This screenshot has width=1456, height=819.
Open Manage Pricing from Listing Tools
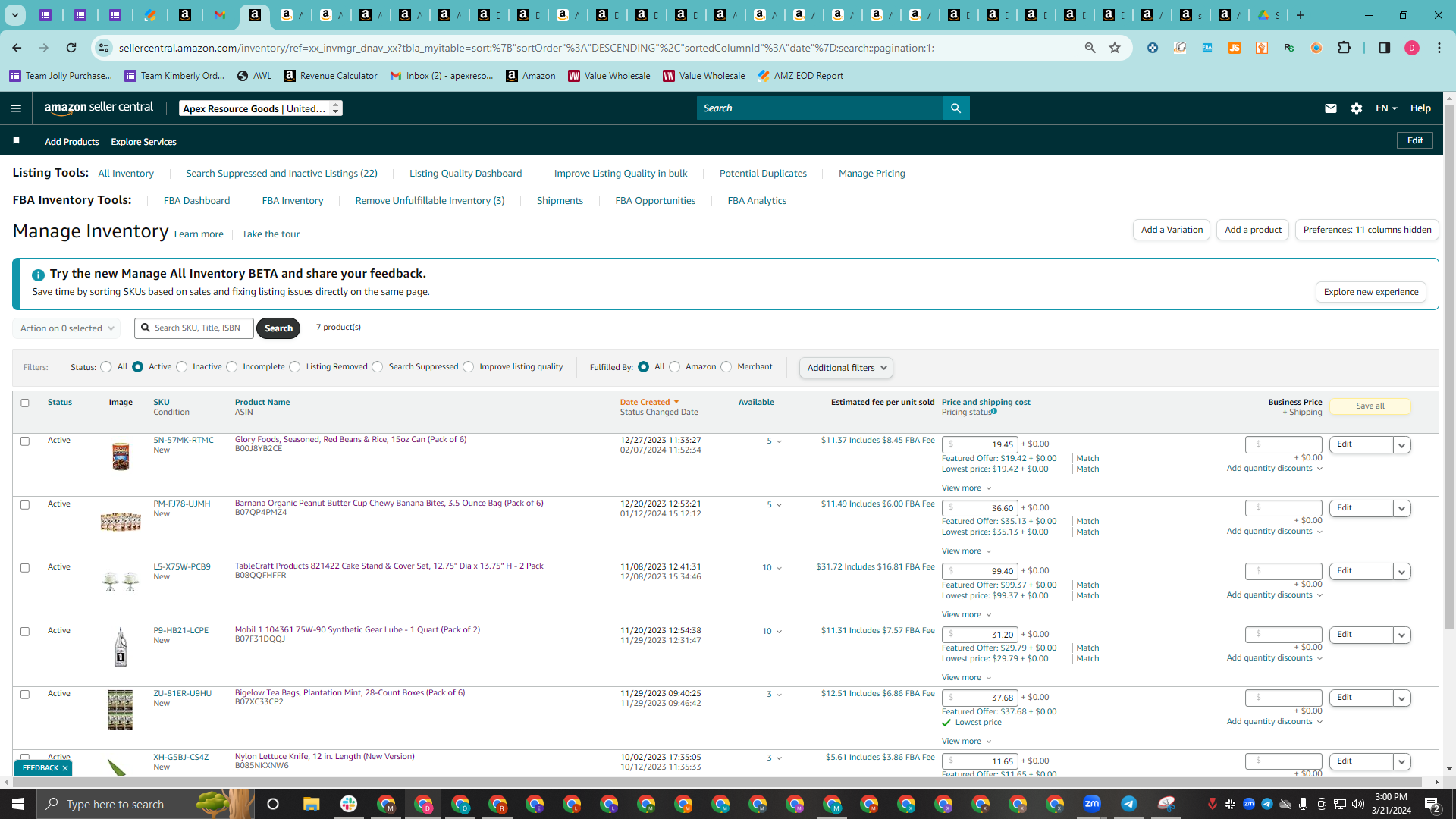click(x=872, y=174)
